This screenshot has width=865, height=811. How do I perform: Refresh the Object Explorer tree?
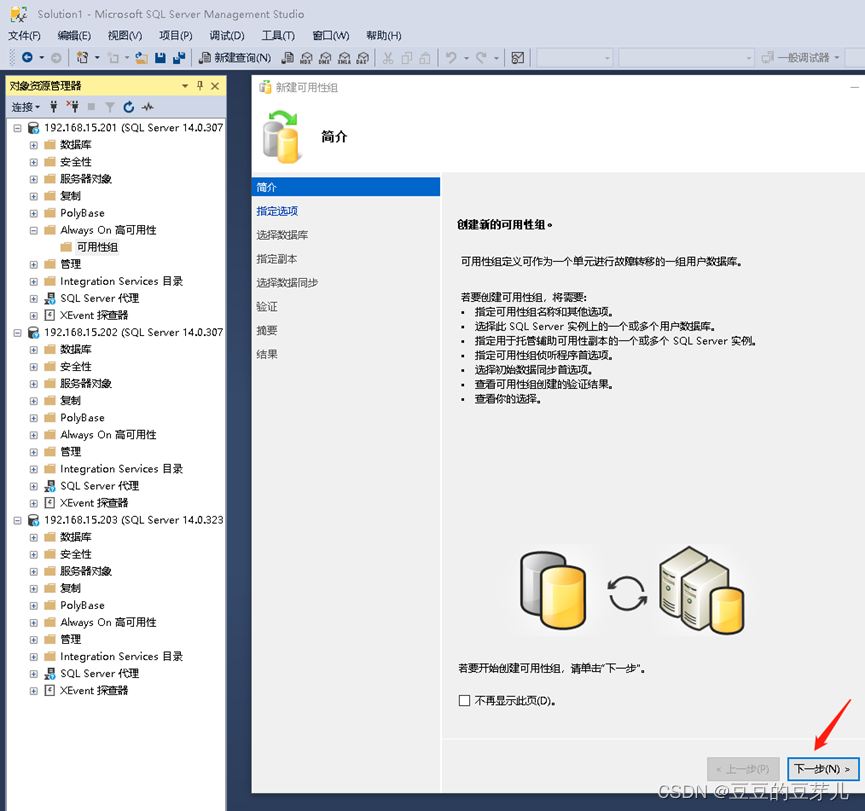[129, 106]
